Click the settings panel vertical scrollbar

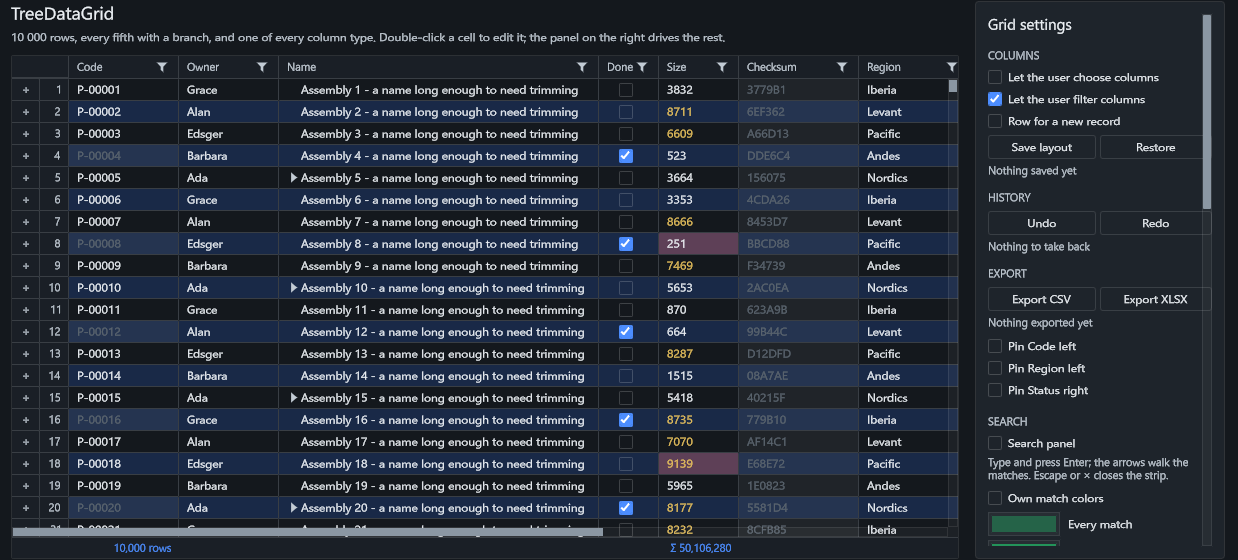click(x=1207, y=110)
